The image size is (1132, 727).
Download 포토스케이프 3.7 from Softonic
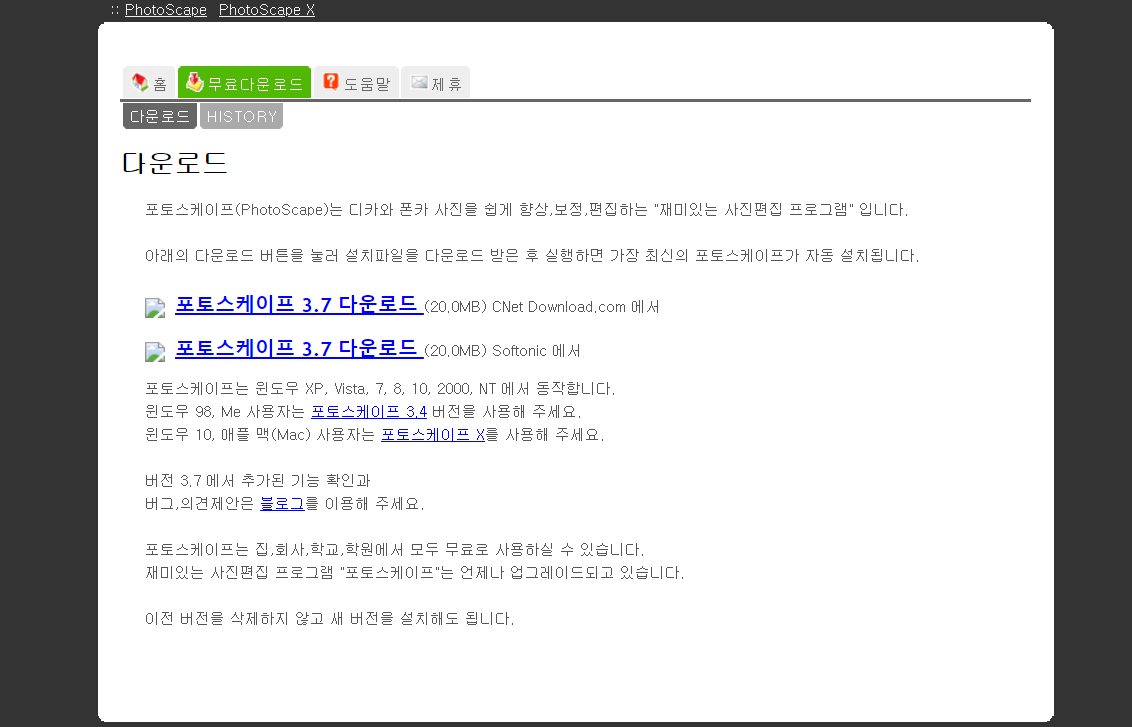point(299,349)
